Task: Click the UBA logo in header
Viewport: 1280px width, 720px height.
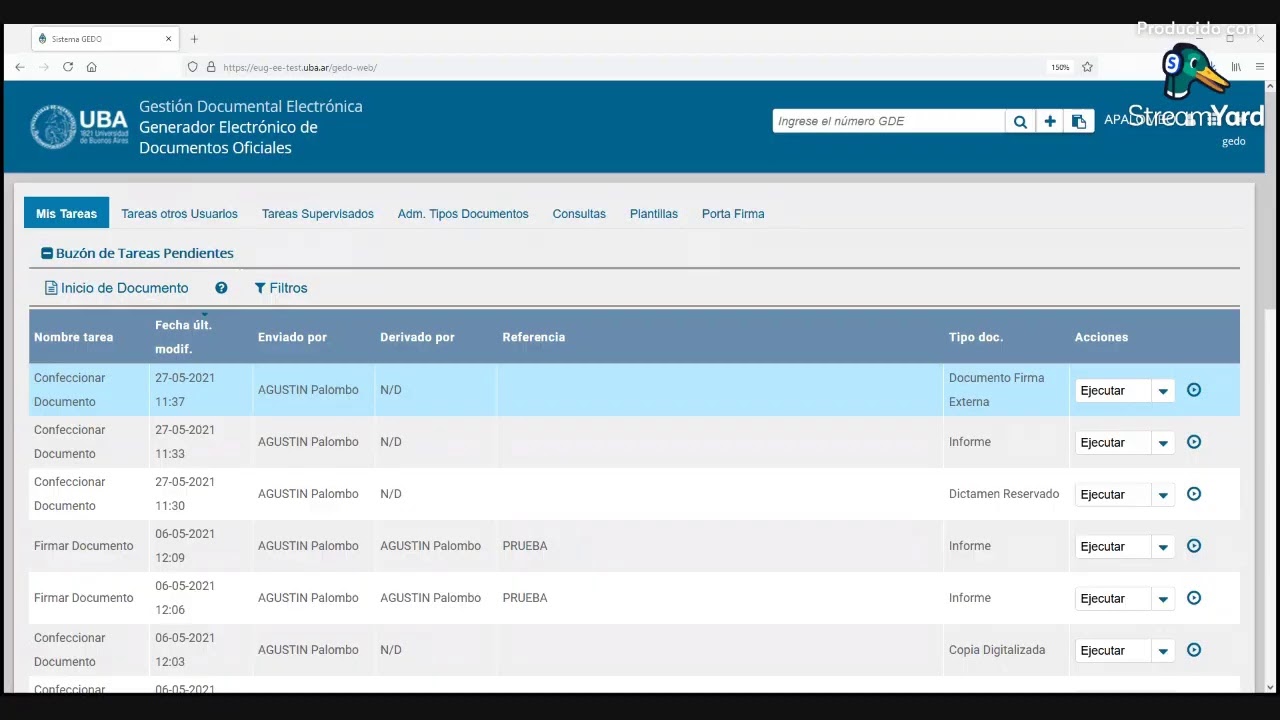Action: [x=80, y=127]
